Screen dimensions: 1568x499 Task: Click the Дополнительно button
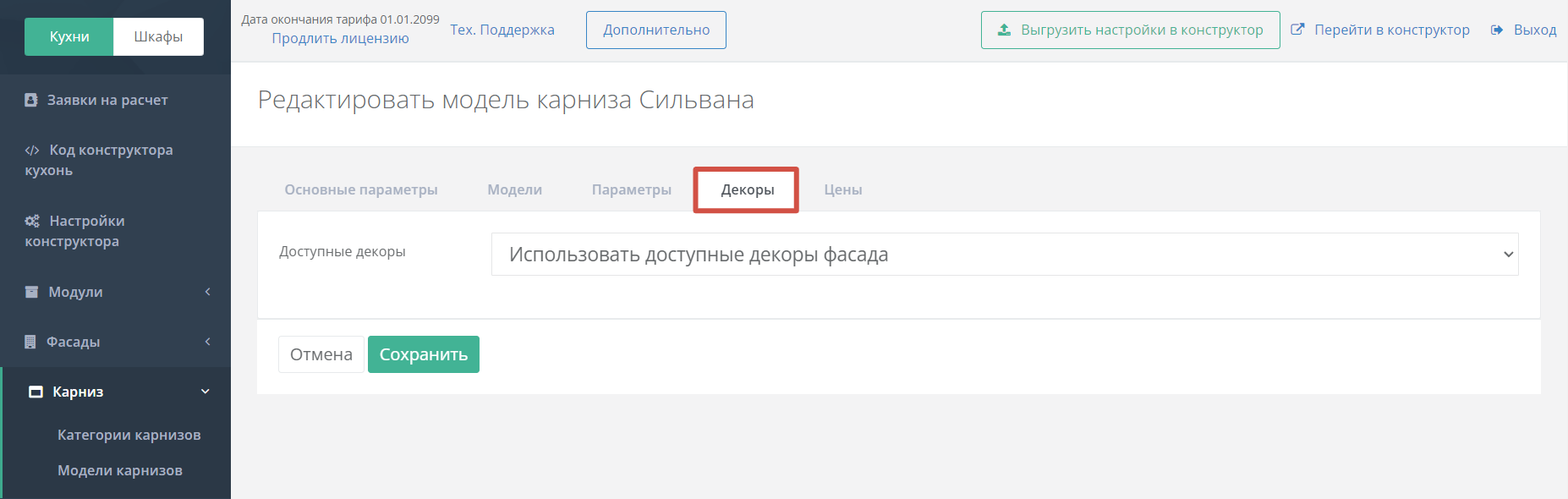(x=656, y=30)
